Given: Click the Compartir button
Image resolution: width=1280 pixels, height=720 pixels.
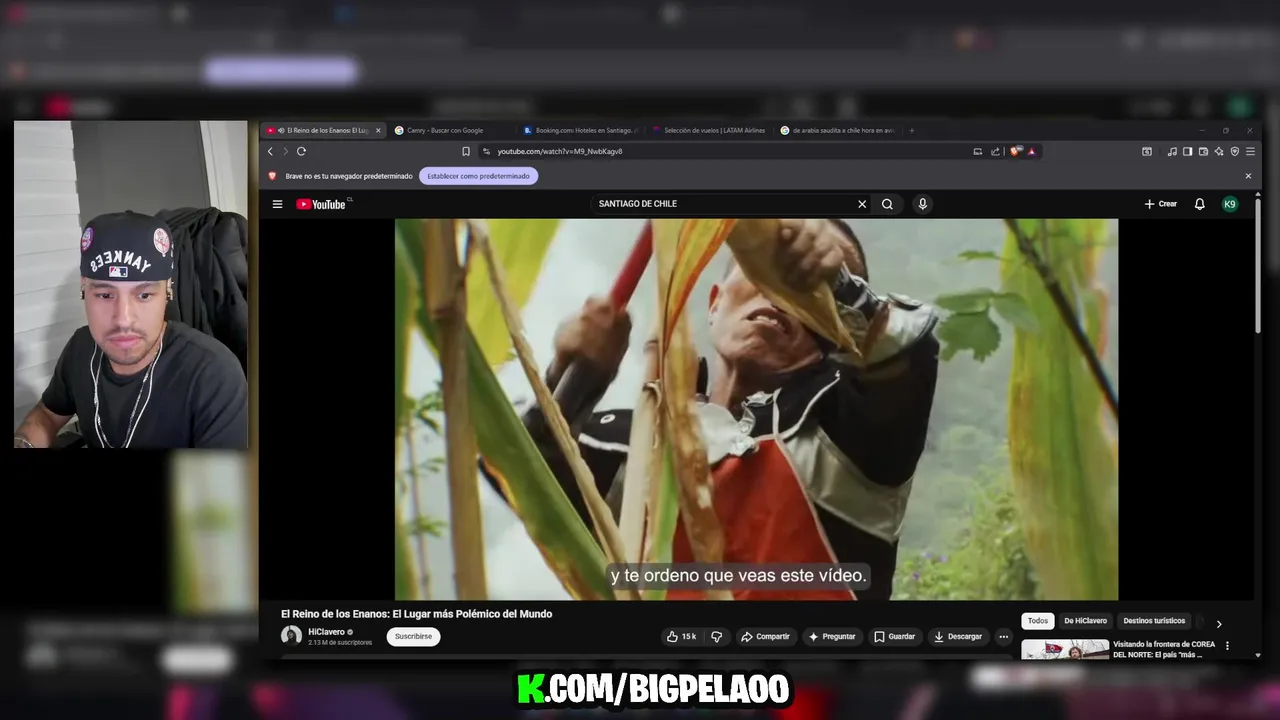Looking at the screenshot, I should (765, 636).
